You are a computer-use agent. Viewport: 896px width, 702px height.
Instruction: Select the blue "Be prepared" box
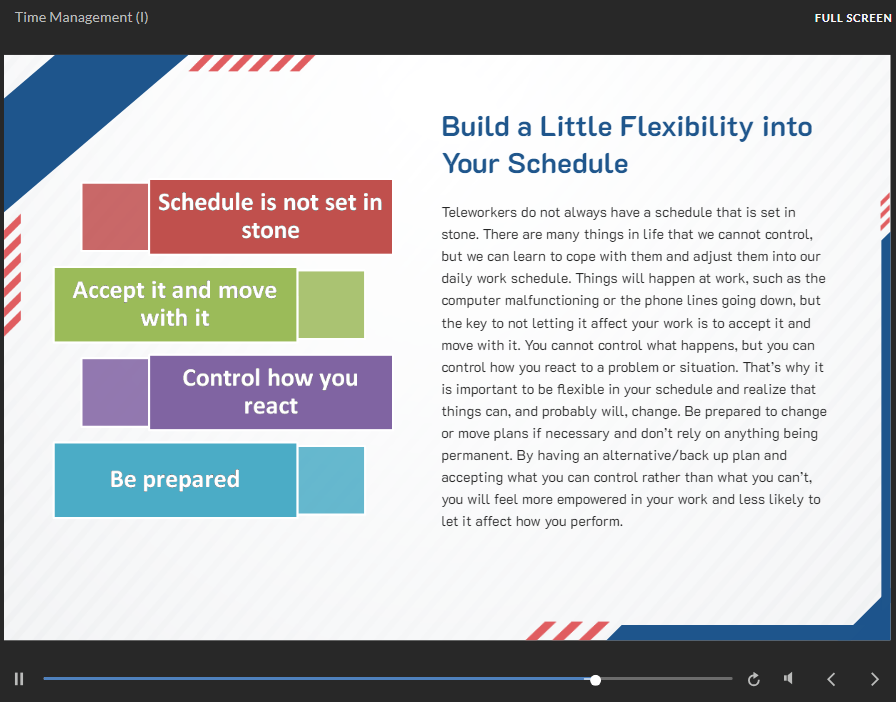175,480
